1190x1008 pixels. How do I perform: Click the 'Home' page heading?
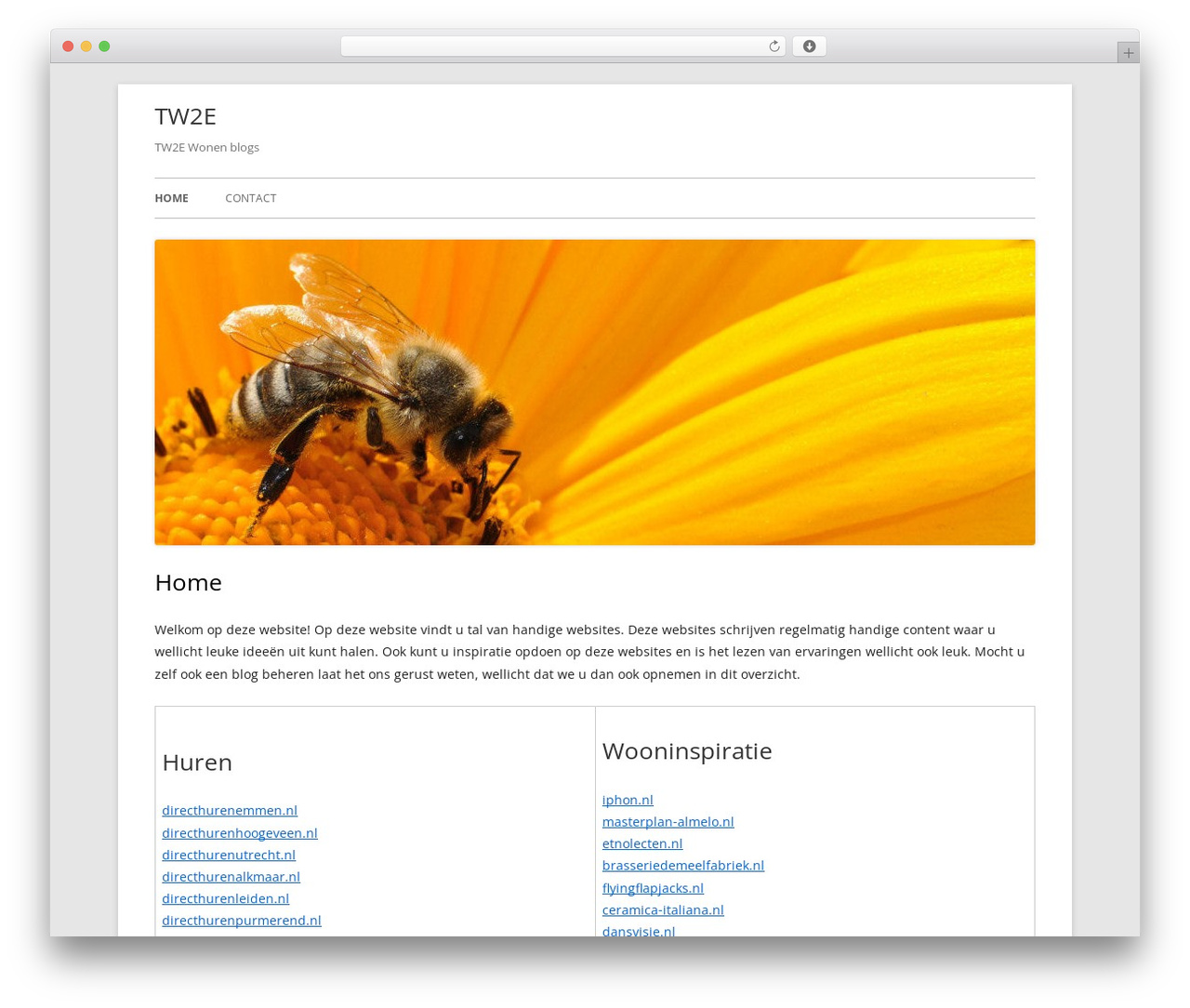(x=188, y=582)
